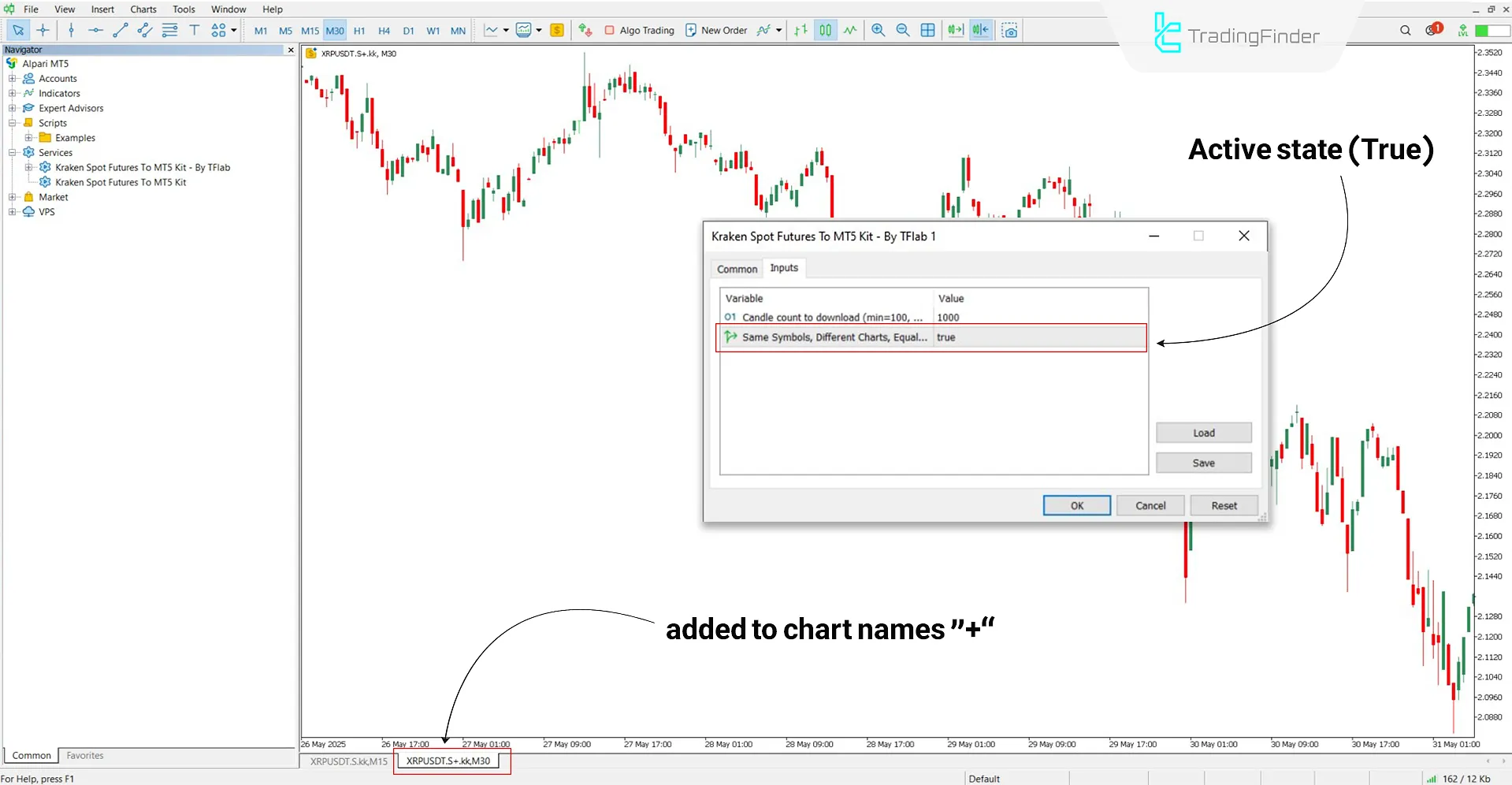Select the vertical line drawing tool
The image size is (1512, 785).
[72, 30]
